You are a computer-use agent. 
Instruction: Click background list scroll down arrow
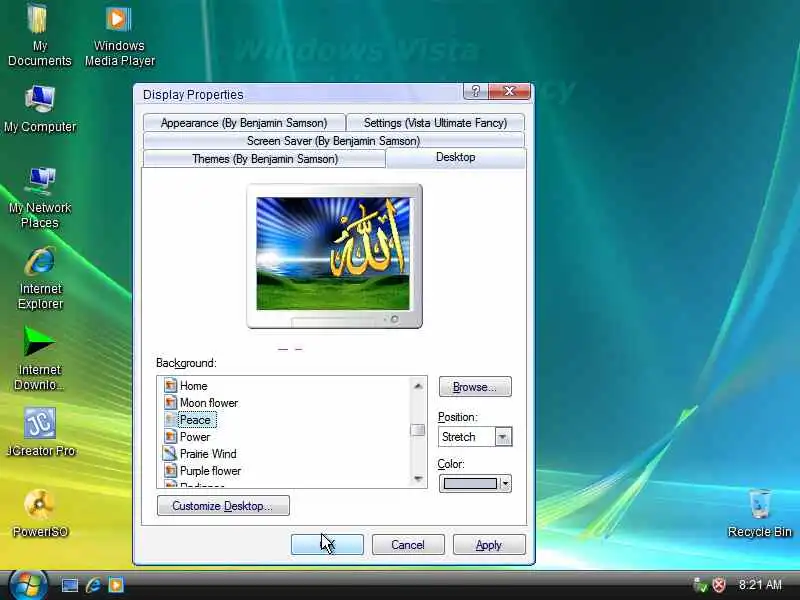tap(418, 479)
